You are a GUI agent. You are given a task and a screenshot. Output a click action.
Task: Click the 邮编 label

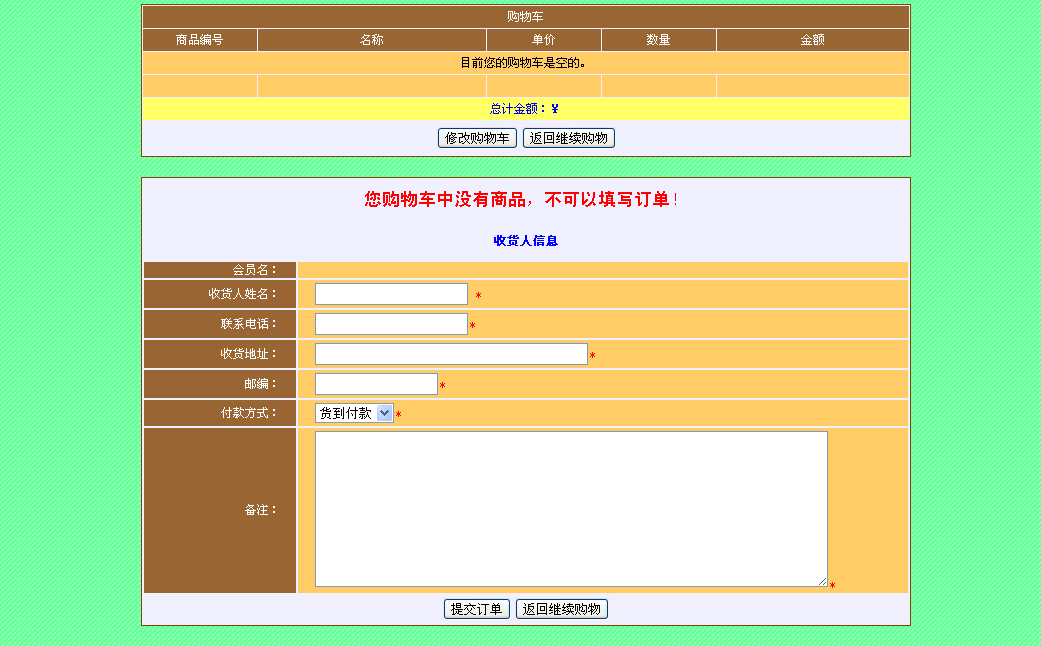coord(261,384)
